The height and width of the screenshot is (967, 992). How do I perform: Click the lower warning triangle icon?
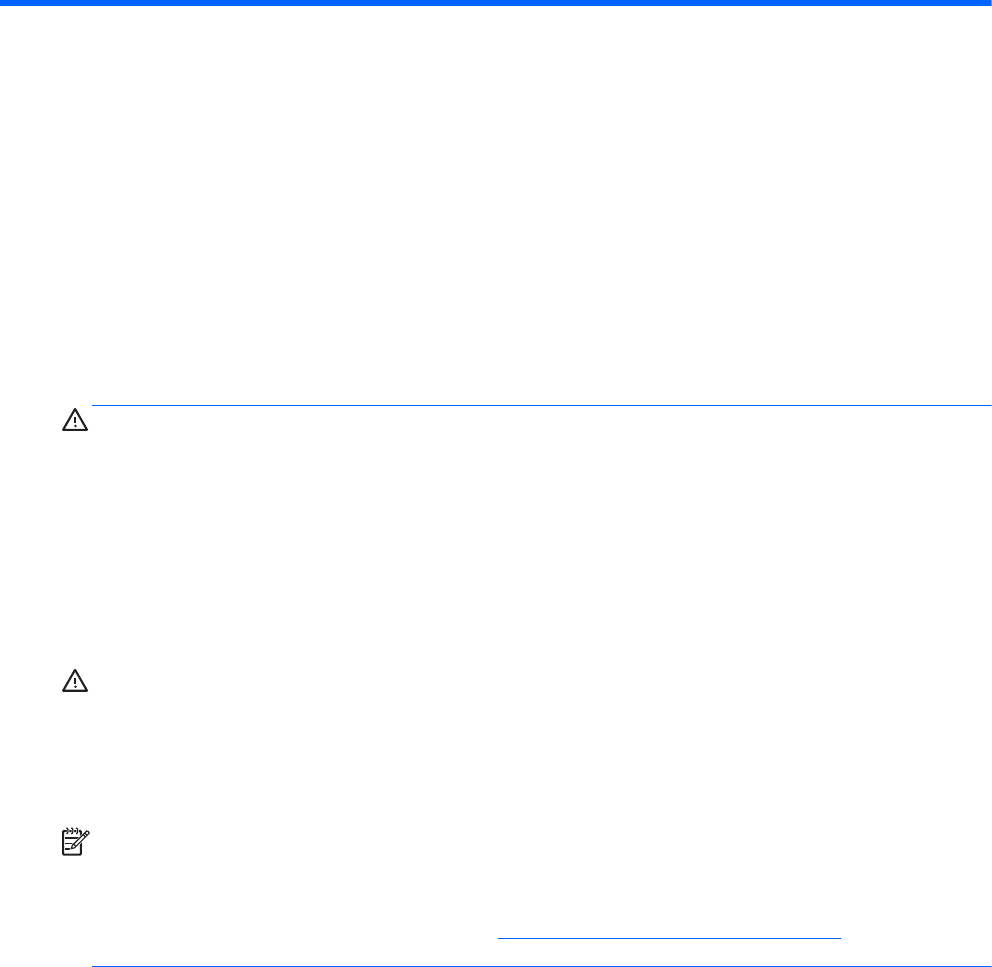[75, 681]
